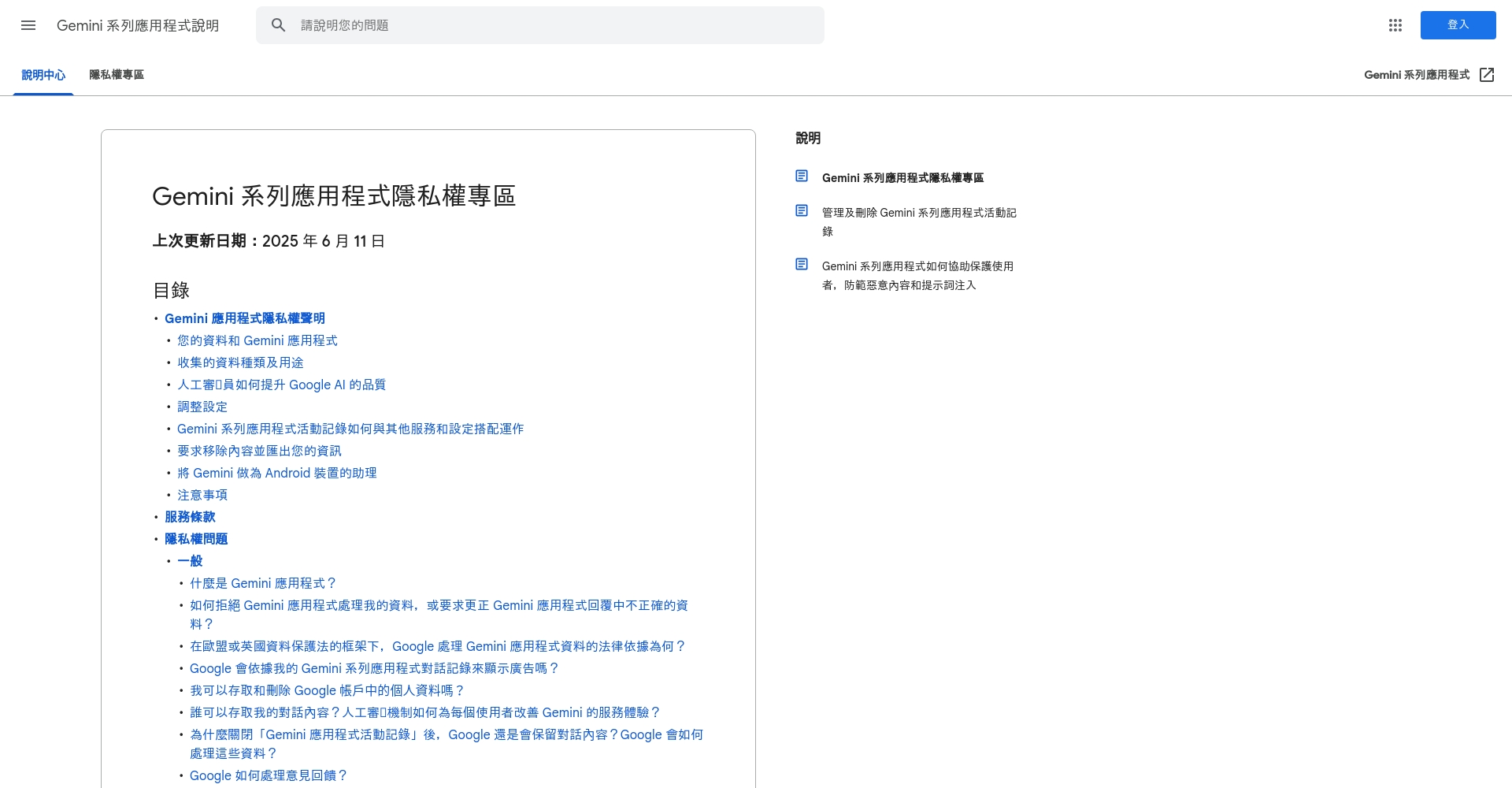Click the 目錄 heading
Image resolution: width=1512 pixels, height=788 pixels.
coord(171,291)
